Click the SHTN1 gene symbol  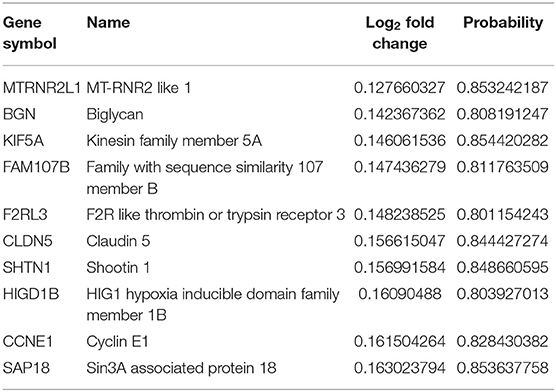[27, 267]
